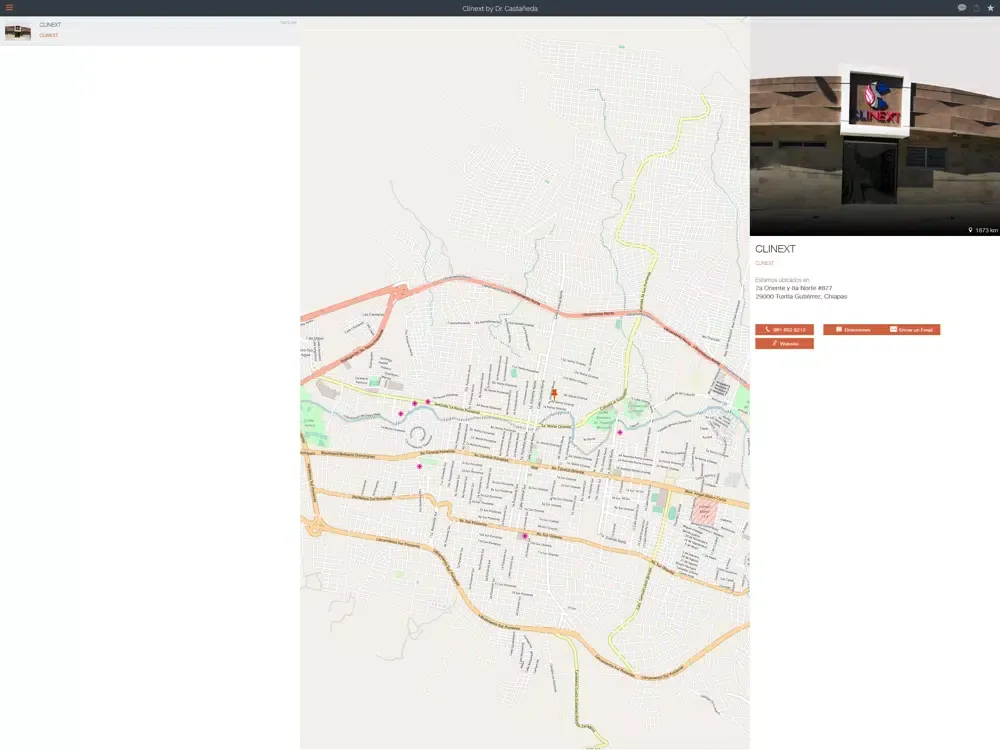This screenshot has height=750, width=1000.
Task: Mark favorite with the star icon
Action: [990, 8]
